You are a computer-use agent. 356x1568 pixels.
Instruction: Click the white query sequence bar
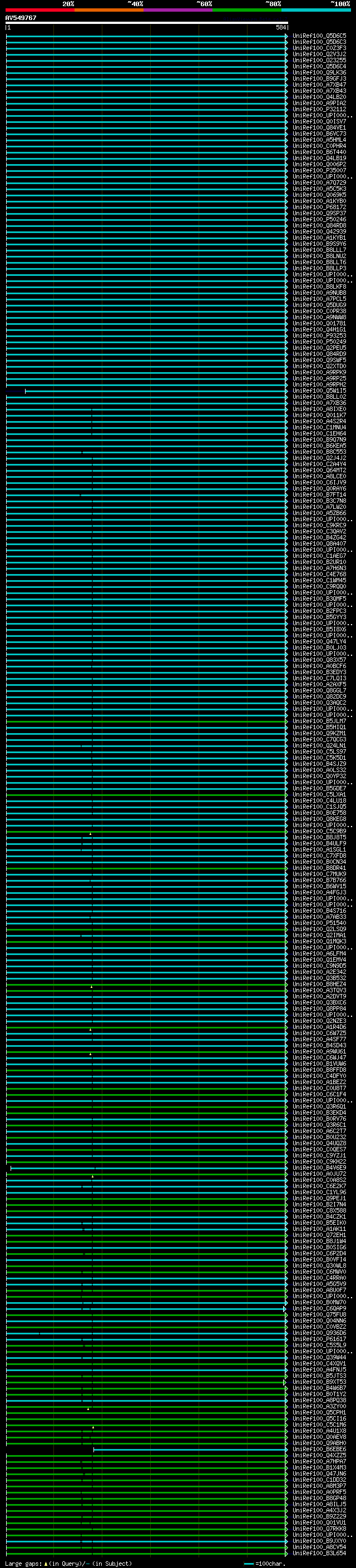147,23
